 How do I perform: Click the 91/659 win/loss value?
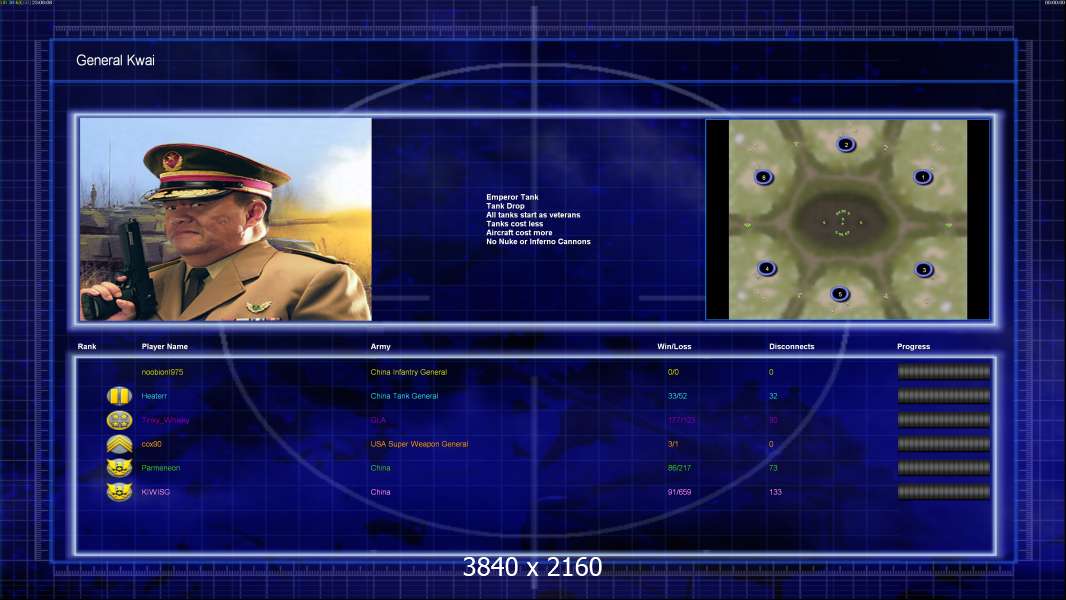(679, 492)
